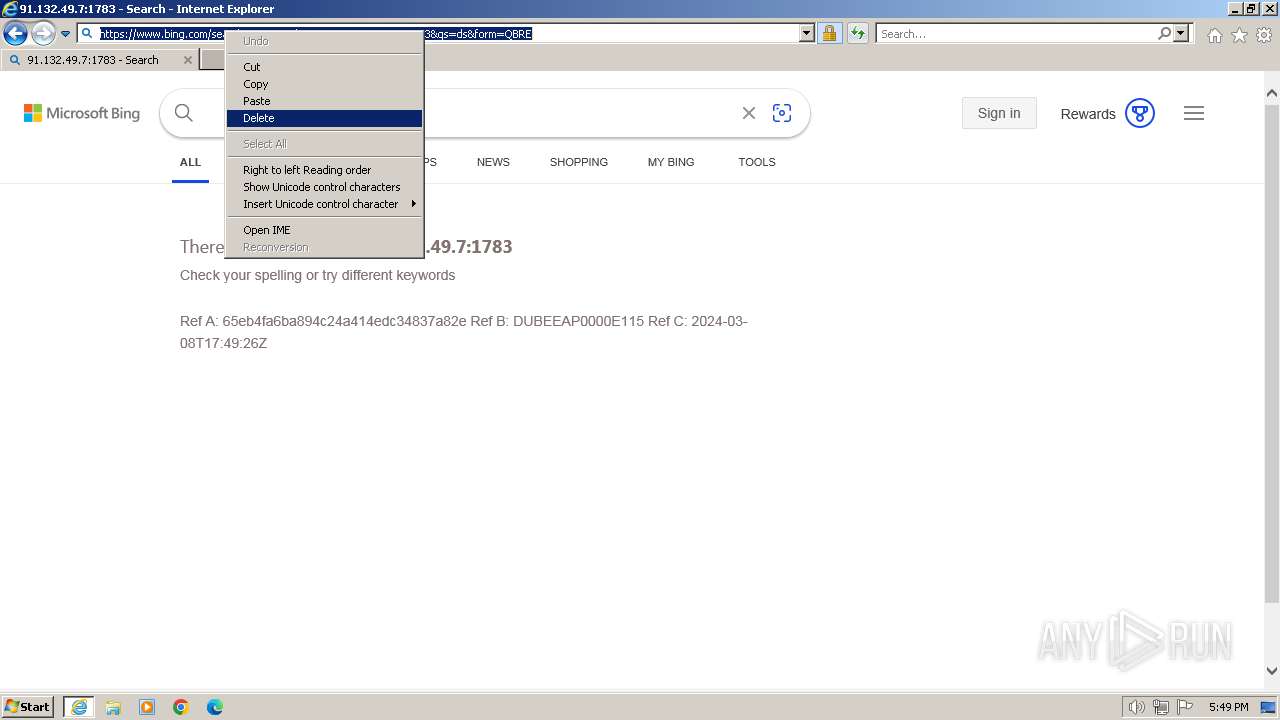Click the Bing search magnifier icon
This screenshot has width=1280, height=720.
point(184,113)
